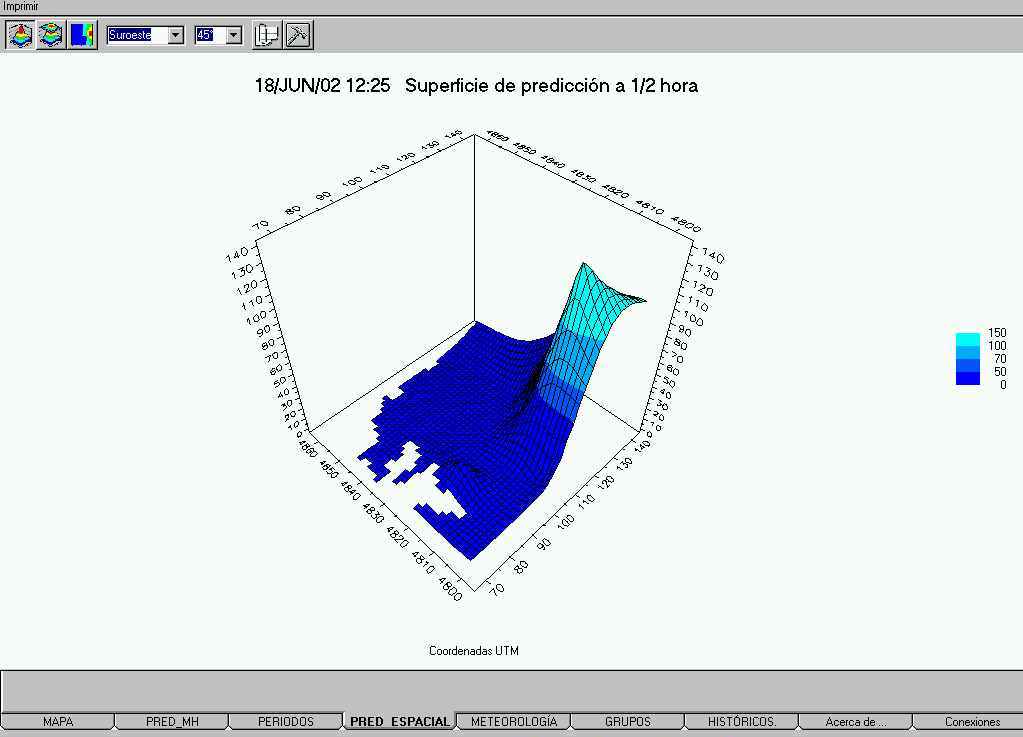Select the layered contour surface view icon
1023x737 pixels.
point(51,35)
